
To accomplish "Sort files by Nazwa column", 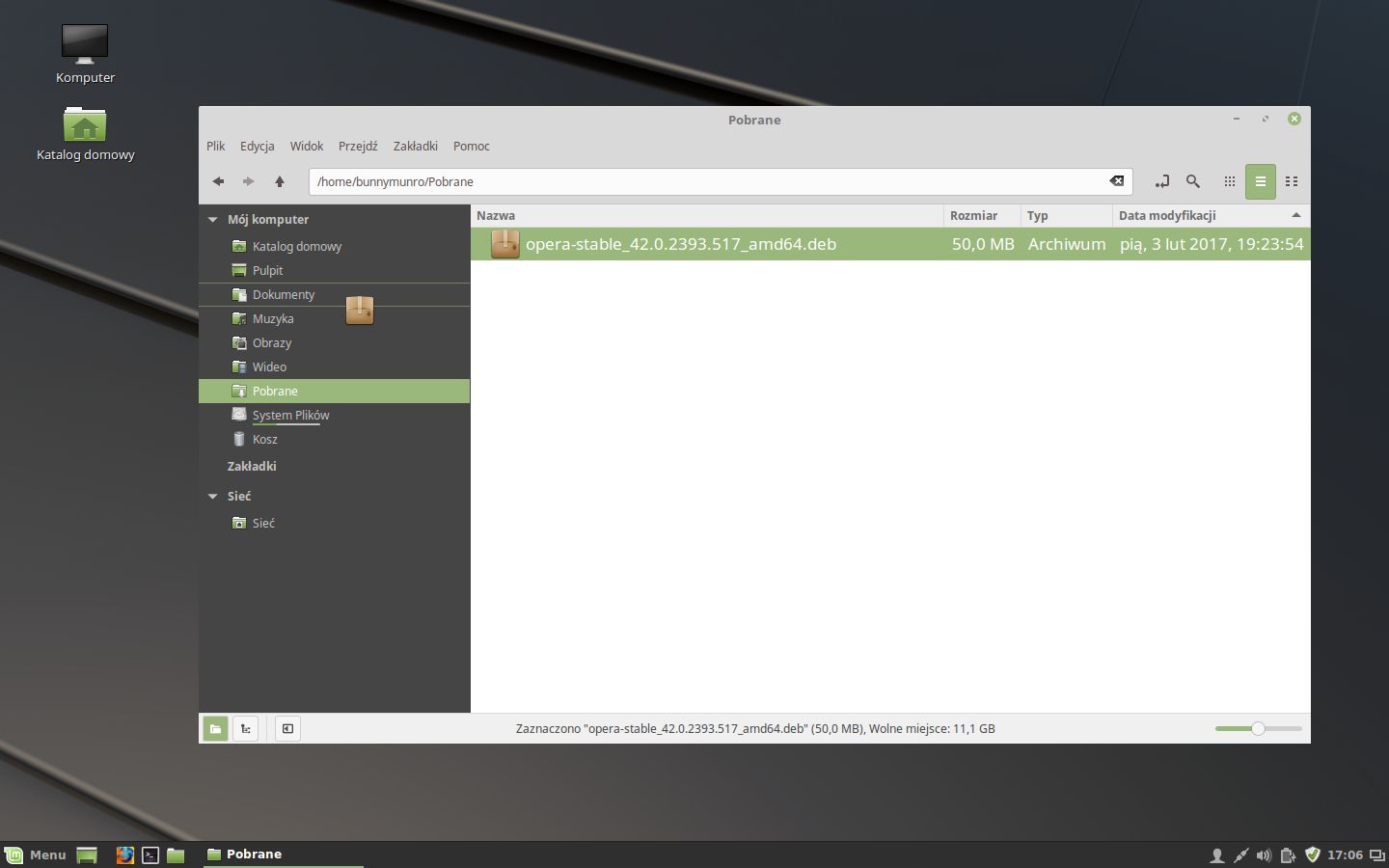I will [x=707, y=216].
